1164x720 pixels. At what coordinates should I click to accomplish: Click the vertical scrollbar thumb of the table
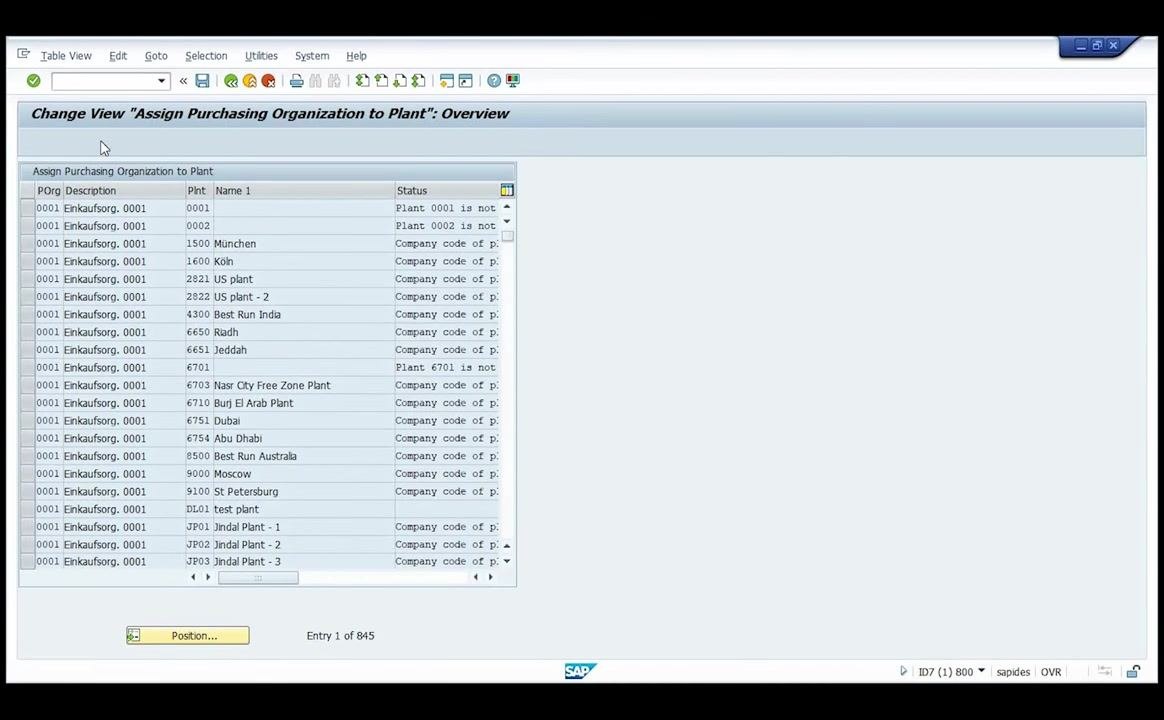508,236
